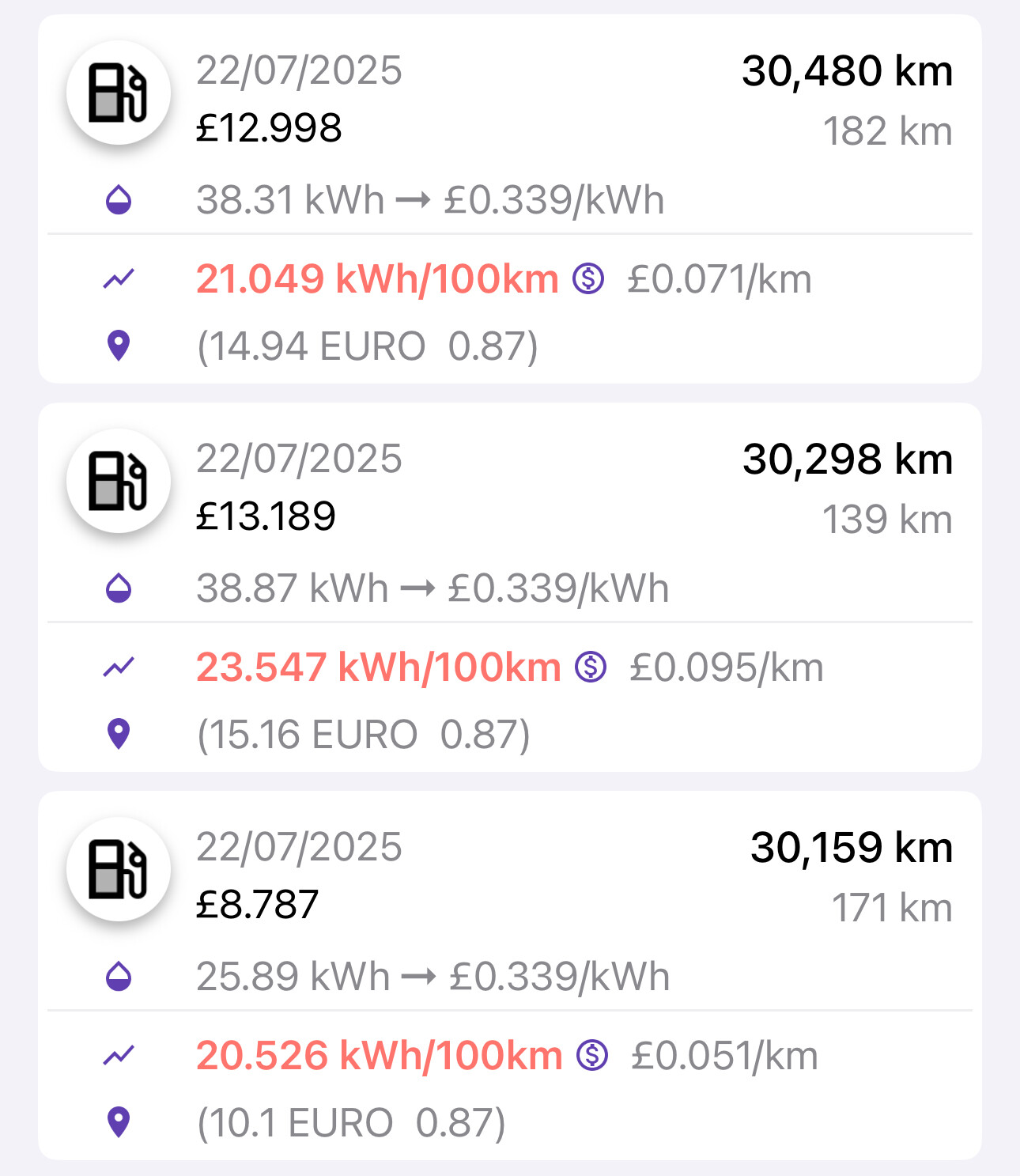
Task: Open the entry with 30,480 km odometer
Action: pyautogui.click(x=510, y=199)
